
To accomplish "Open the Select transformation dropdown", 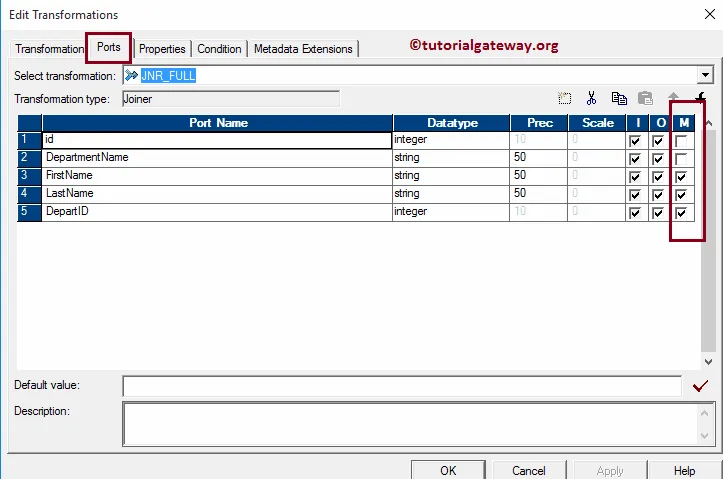I will click(x=705, y=75).
